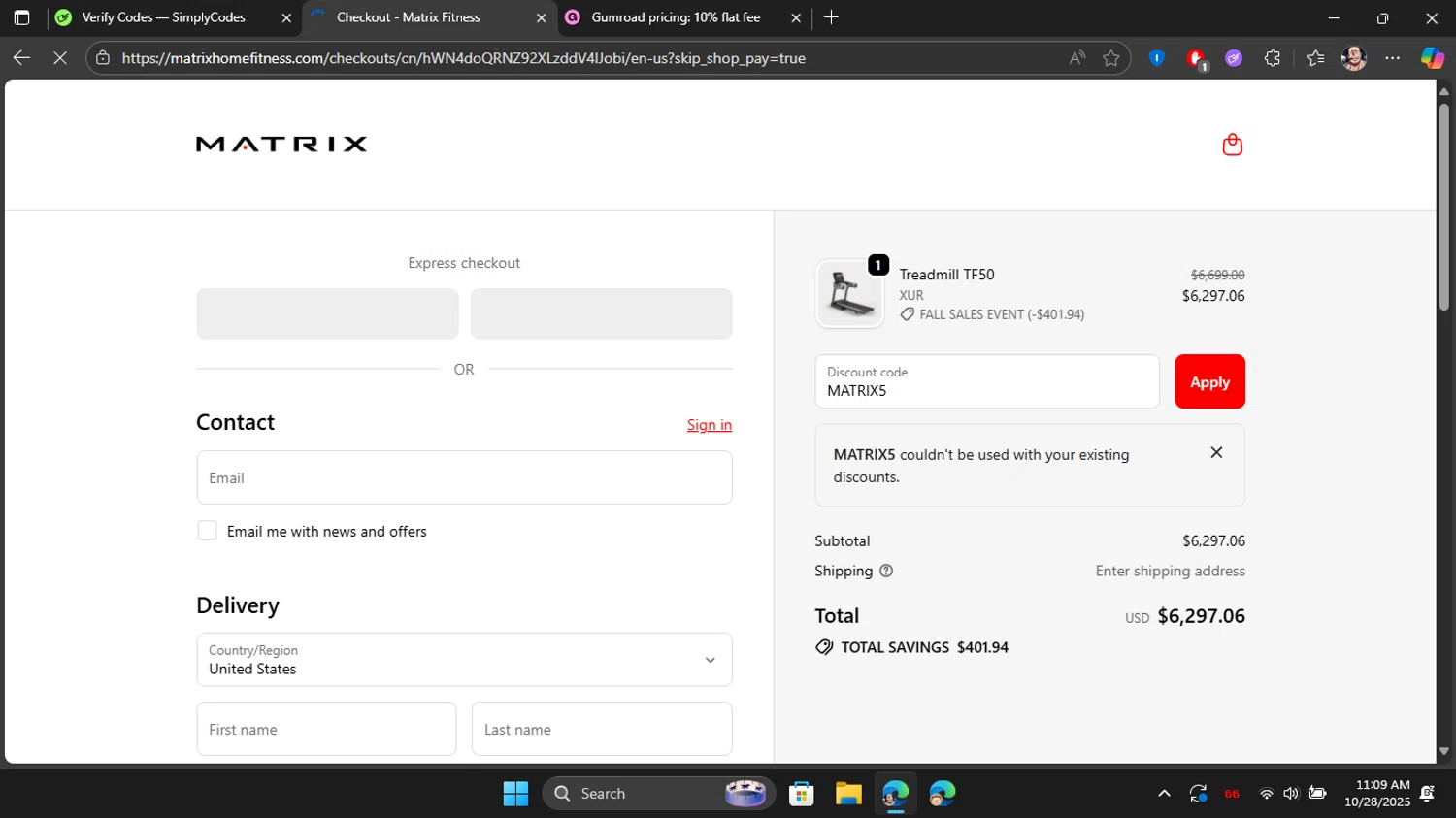Click the Matrix logo

click(281, 145)
